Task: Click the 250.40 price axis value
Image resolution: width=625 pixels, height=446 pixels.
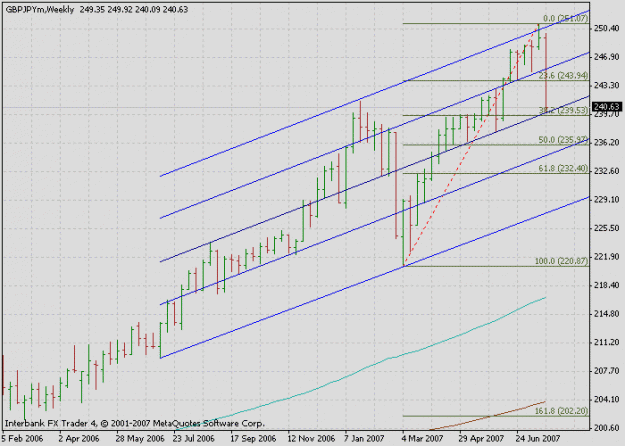Action: (x=607, y=28)
